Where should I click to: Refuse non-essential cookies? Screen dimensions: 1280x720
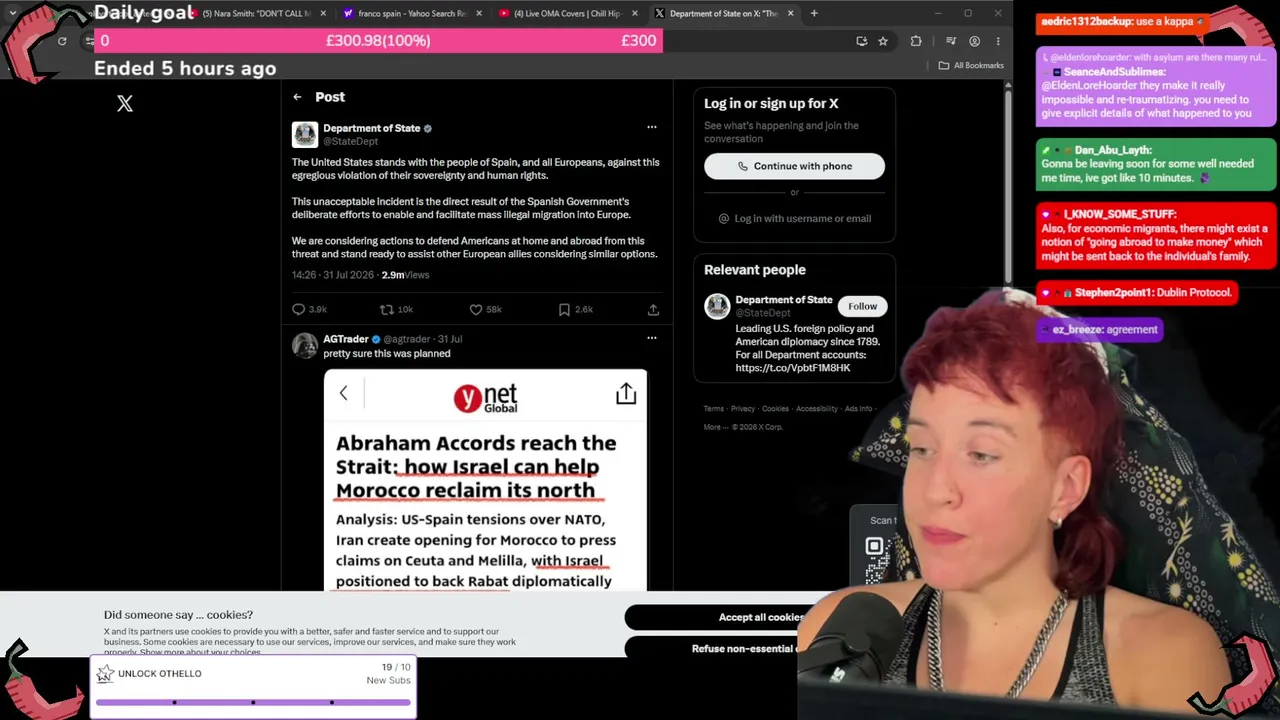click(x=743, y=649)
